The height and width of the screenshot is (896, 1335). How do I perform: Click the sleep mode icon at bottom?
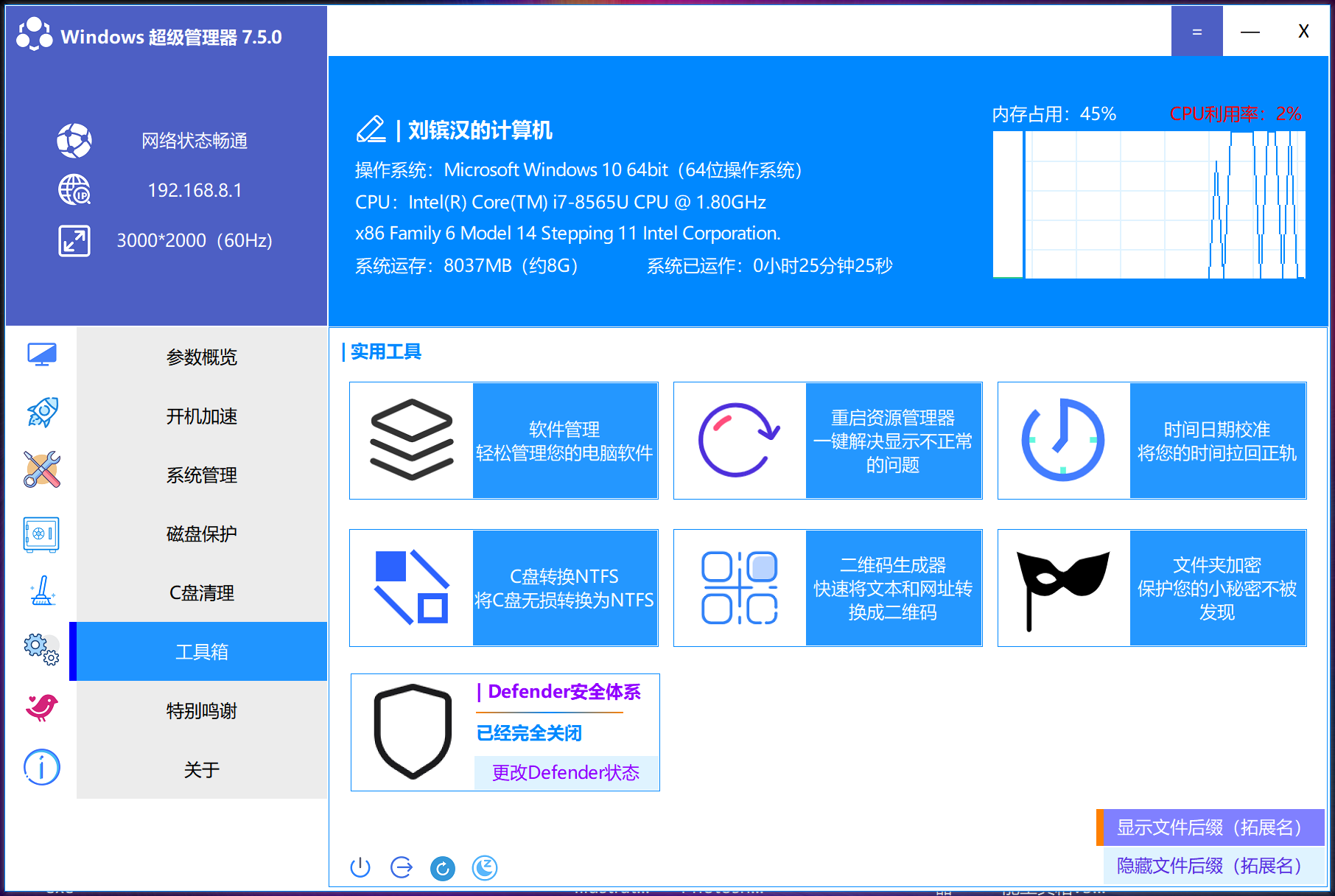[x=485, y=868]
